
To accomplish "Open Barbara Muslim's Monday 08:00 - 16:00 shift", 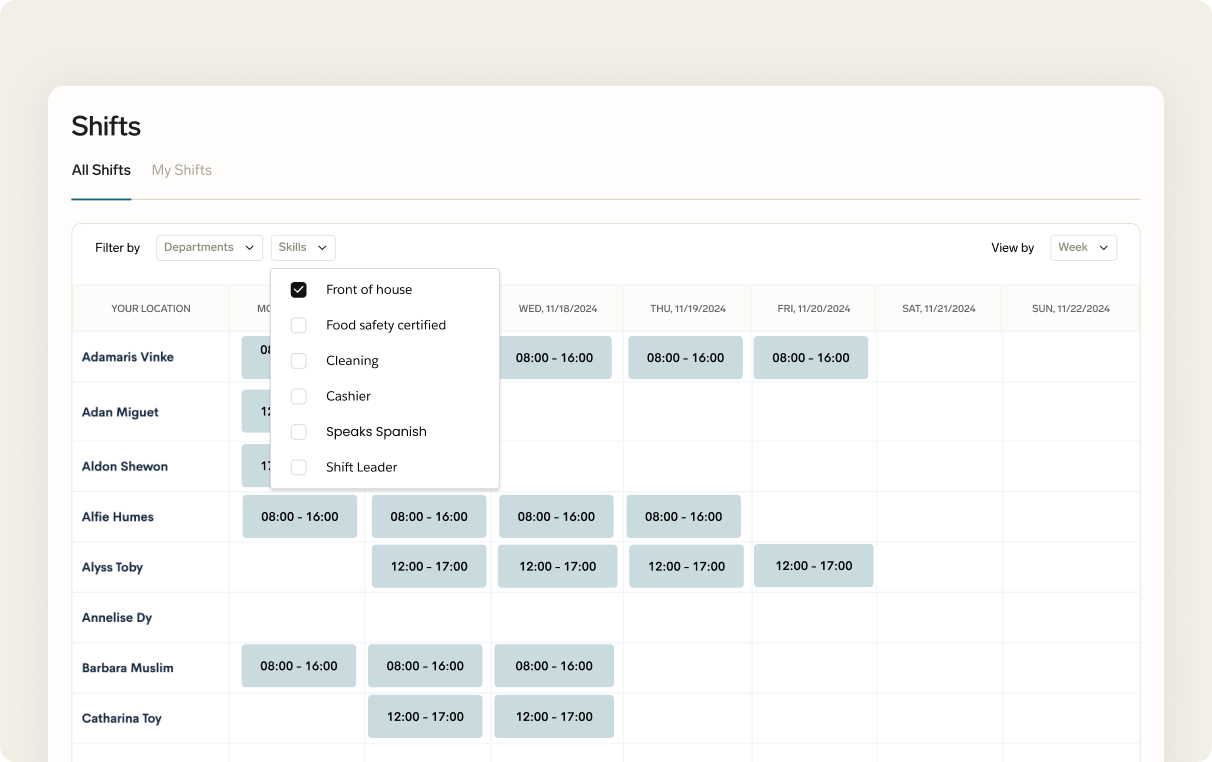I will pyautogui.click(x=299, y=666).
